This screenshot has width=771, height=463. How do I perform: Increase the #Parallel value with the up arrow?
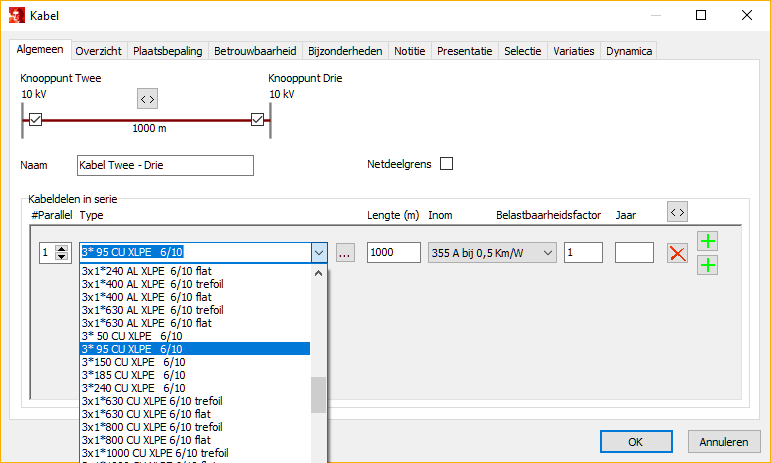click(x=62, y=248)
